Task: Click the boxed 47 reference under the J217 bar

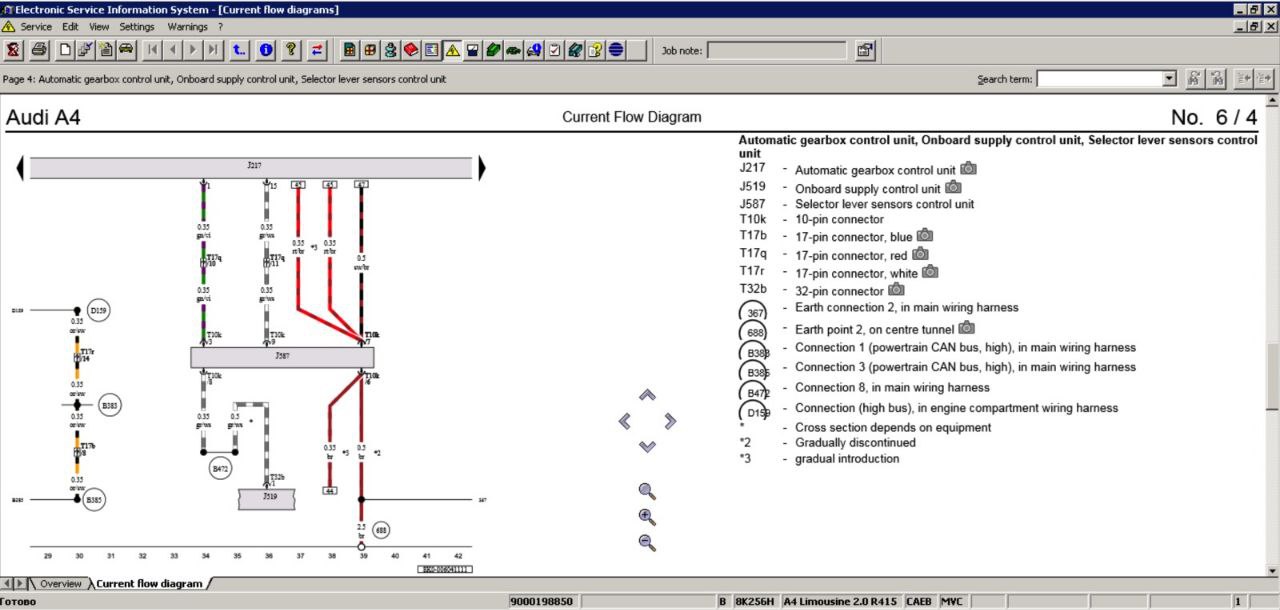Action: click(361, 184)
